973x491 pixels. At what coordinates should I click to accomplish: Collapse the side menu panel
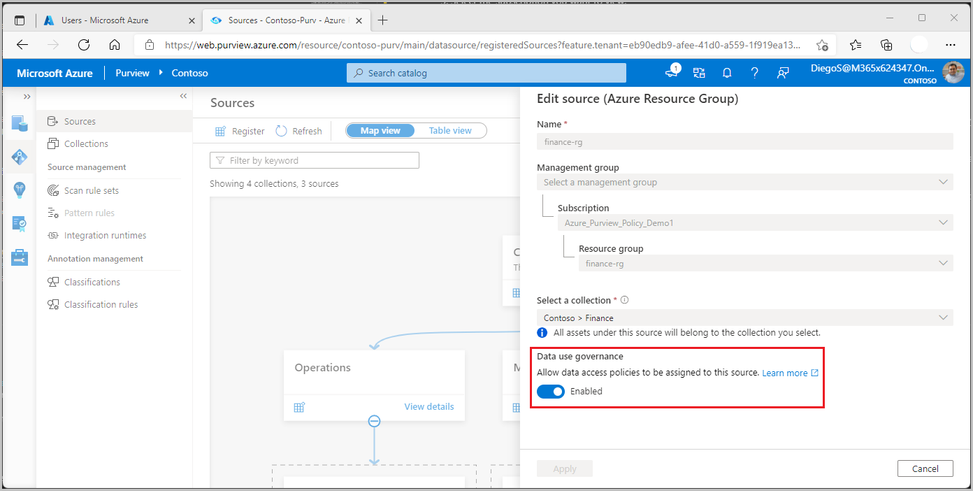coord(183,96)
